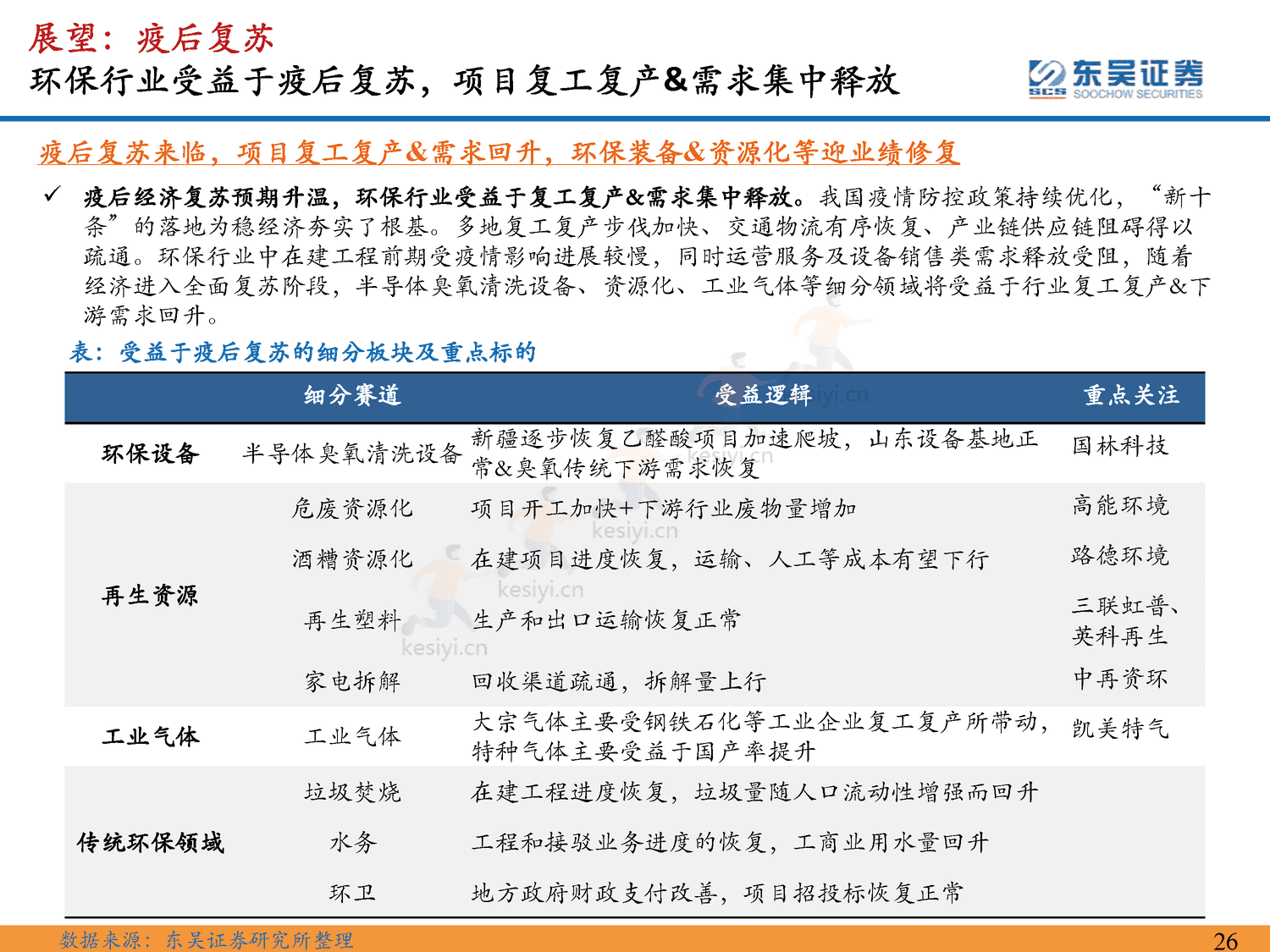Click the Soochow Securities logo
This screenshot has height=952, width=1270.
[1116, 80]
